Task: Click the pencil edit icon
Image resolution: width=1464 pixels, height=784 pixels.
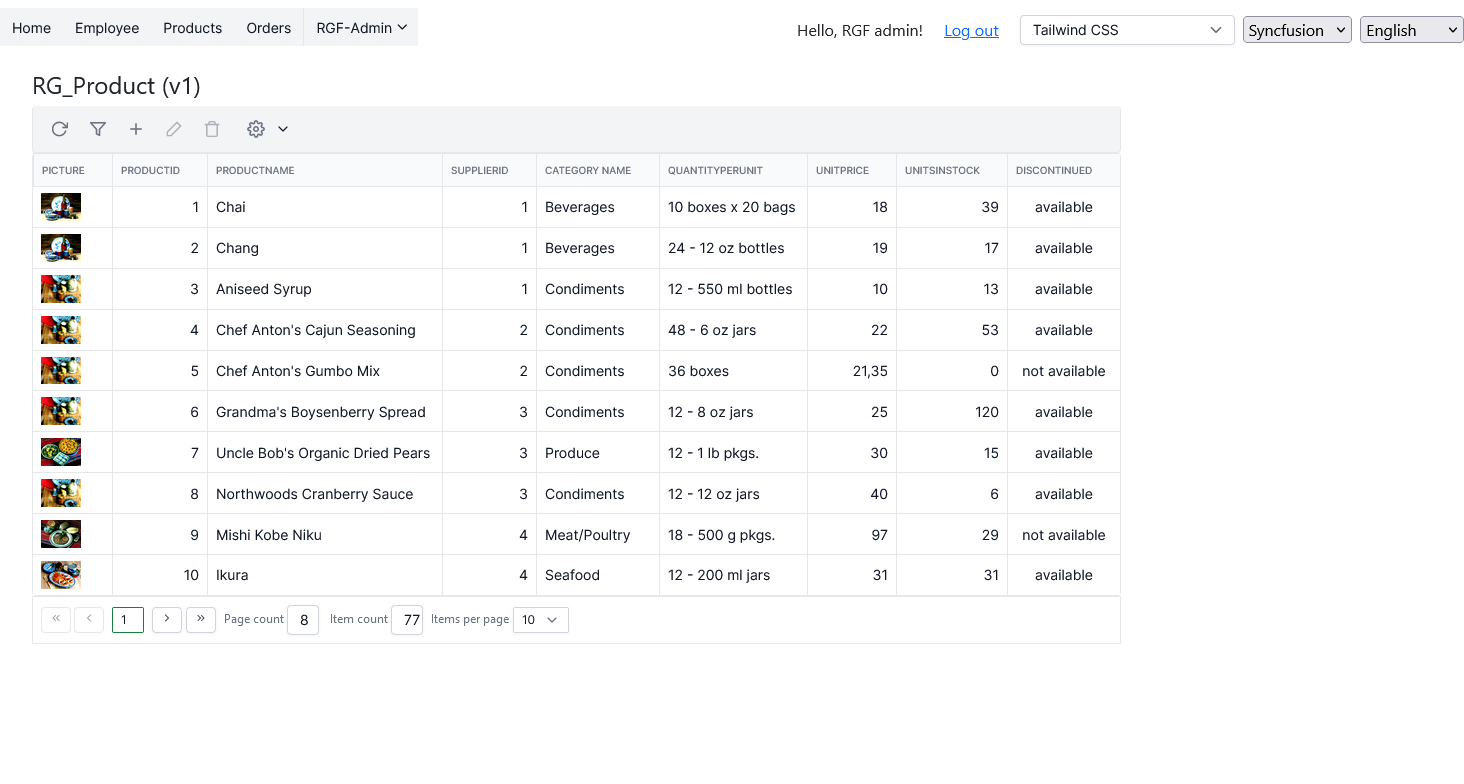Action: pyautogui.click(x=174, y=129)
